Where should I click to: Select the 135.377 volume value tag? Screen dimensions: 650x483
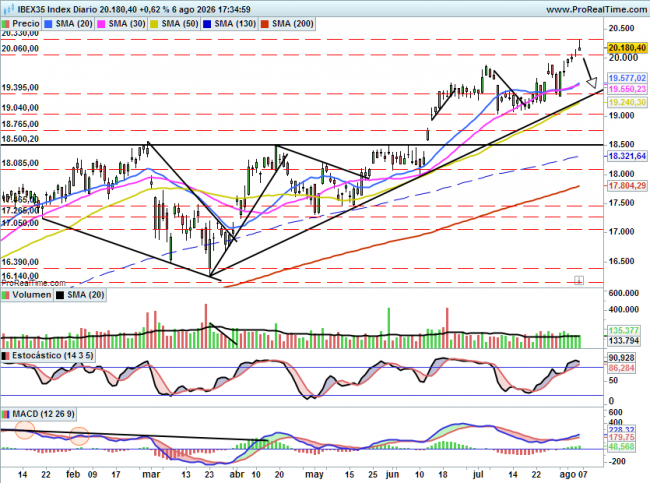[624, 330]
